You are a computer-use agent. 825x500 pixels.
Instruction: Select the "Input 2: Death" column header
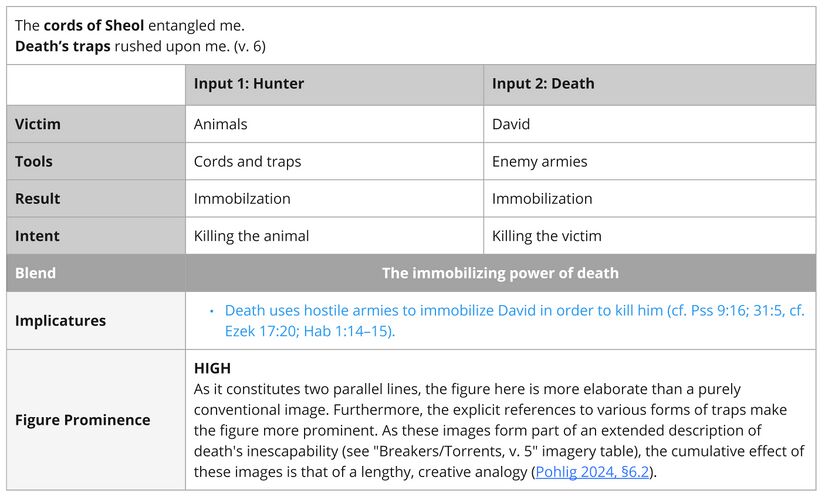pos(543,84)
